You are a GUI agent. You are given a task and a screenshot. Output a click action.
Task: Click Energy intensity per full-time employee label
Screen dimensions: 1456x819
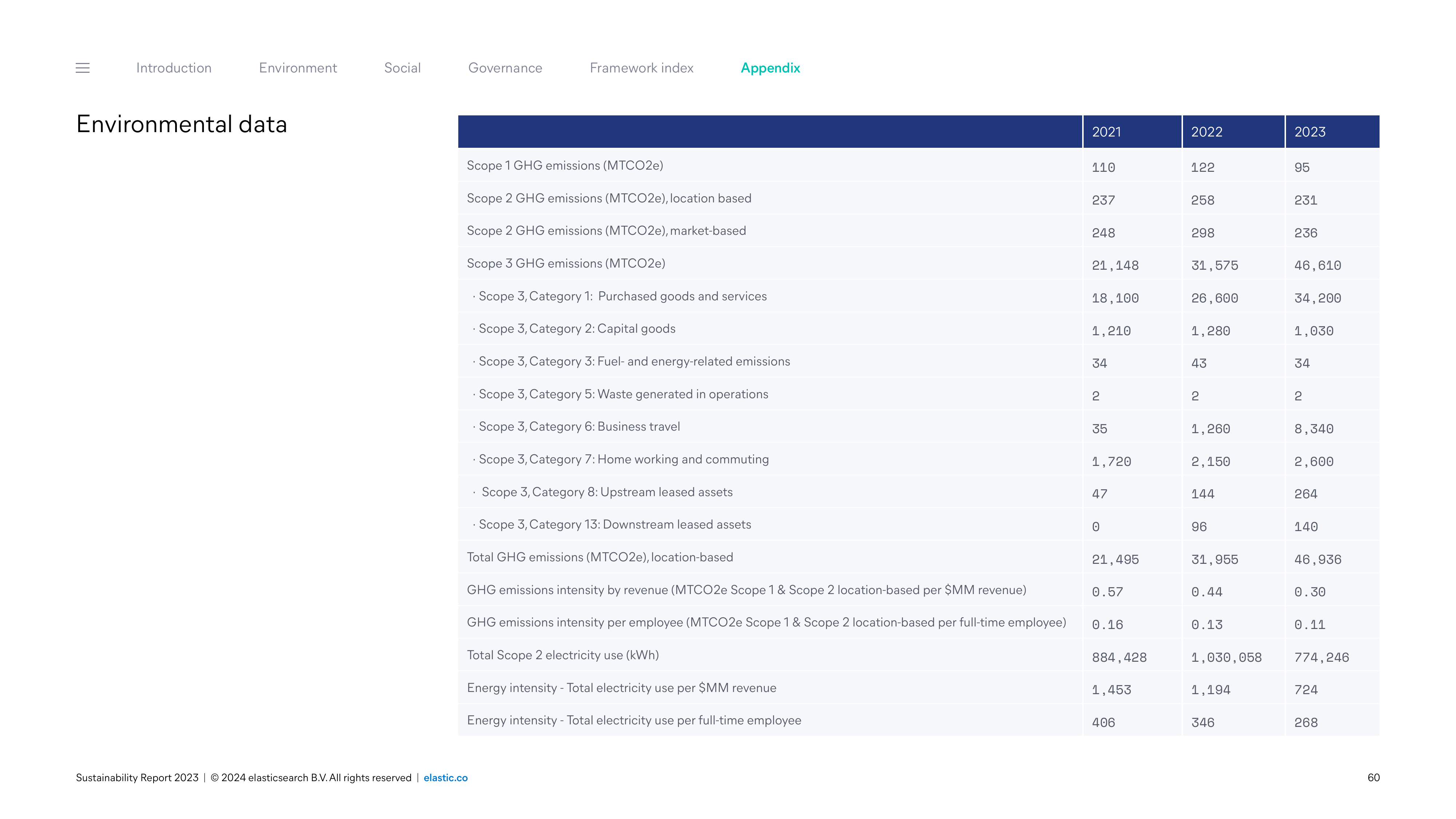[x=634, y=721]
